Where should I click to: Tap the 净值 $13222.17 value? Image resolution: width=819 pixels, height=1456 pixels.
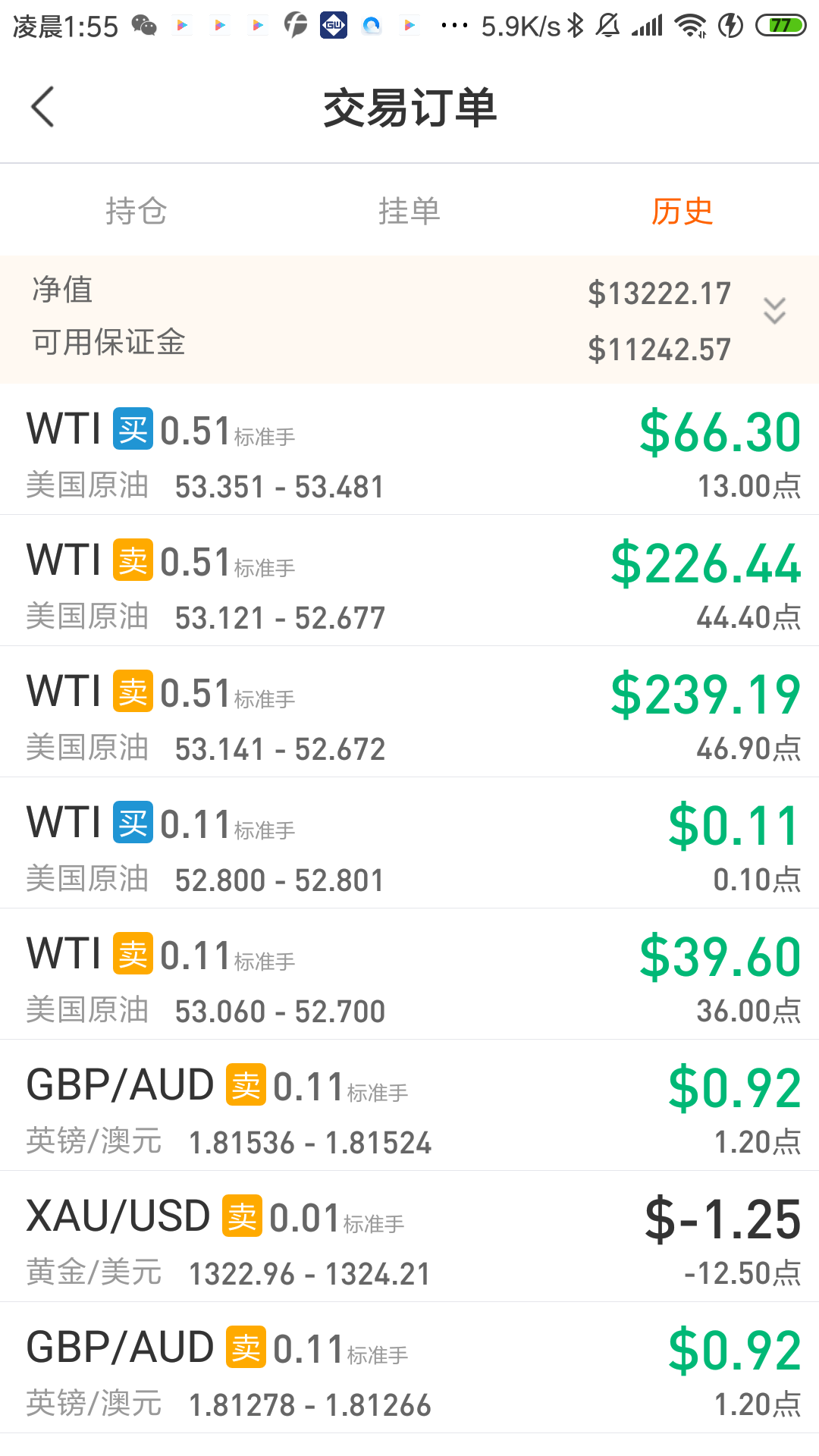tap(659, 293)
